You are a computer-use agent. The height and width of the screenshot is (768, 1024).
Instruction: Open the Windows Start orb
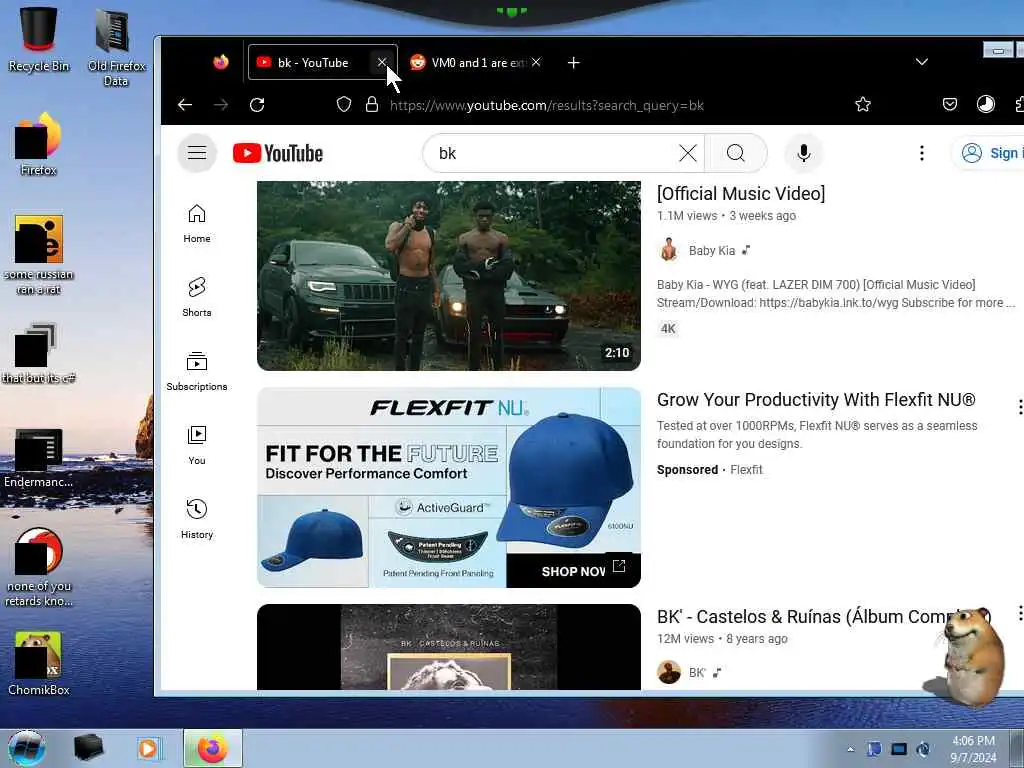tap(27, 748)
